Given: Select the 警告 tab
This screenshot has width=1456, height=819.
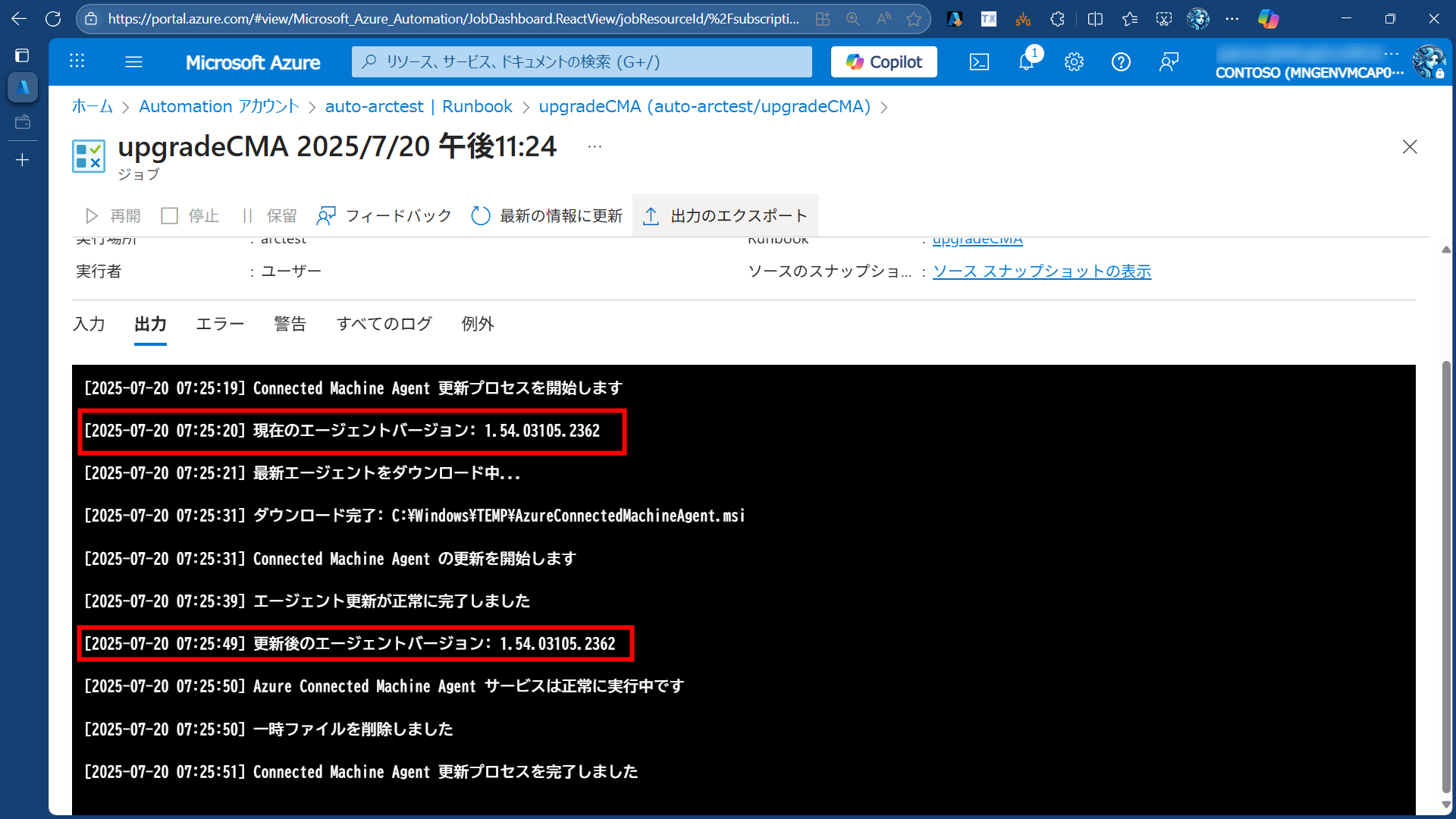Looking at the screenshot, I should [290, 325].
